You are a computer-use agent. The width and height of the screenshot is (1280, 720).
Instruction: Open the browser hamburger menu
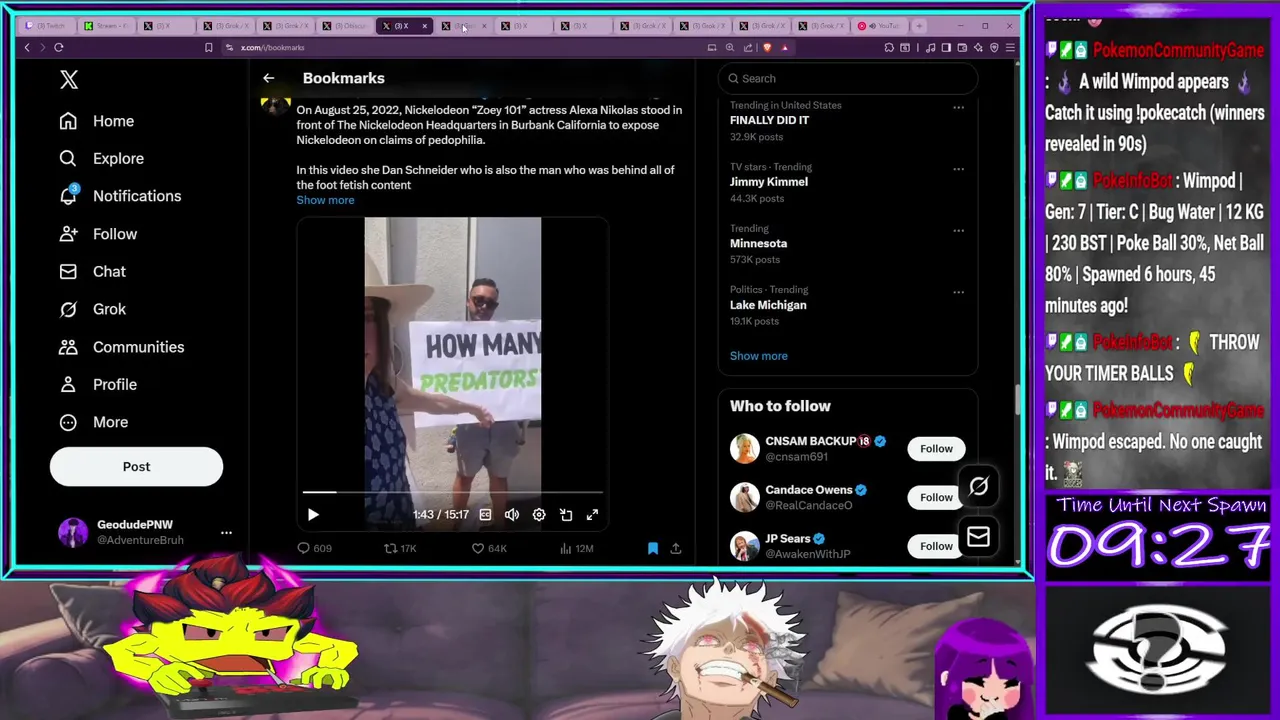[1010, 48]
